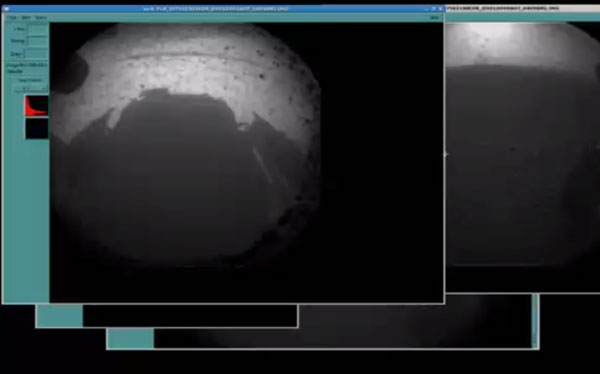Viewport: 600px width, 374px height.
Task: Click the image min/max info text
Action: click(26, 68)
